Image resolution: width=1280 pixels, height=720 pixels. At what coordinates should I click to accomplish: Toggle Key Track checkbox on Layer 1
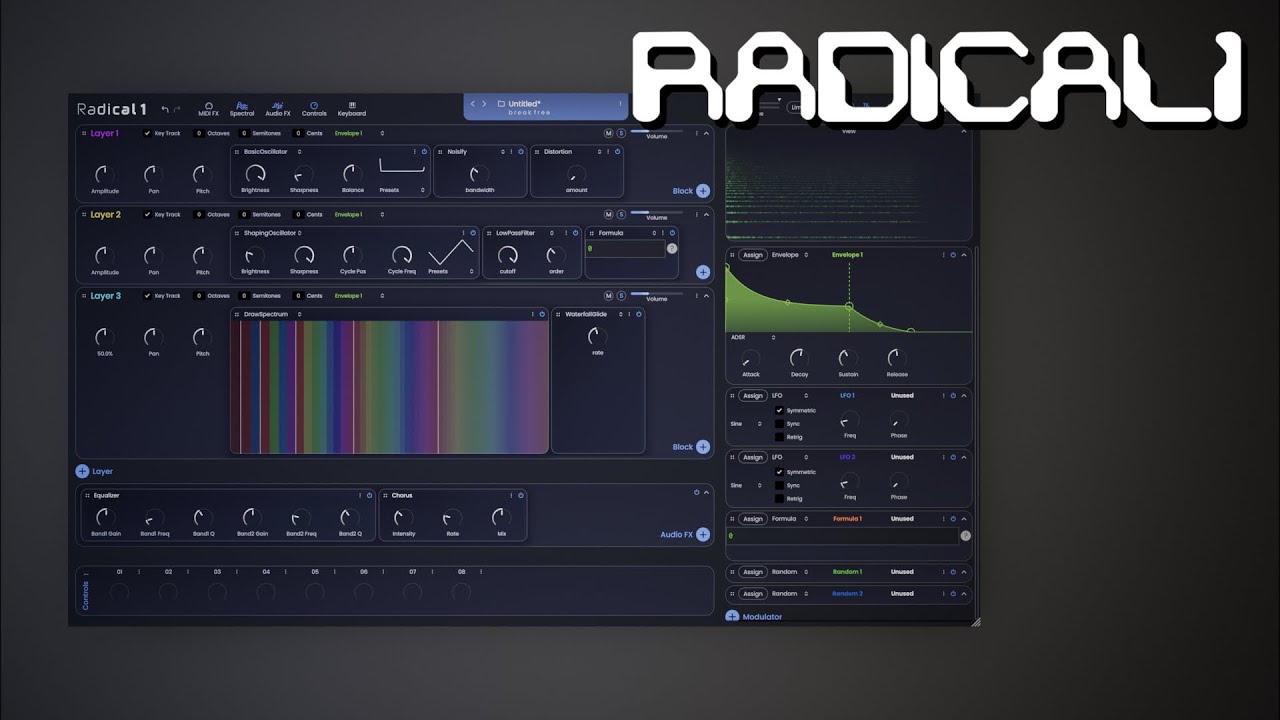coord(147,133)
